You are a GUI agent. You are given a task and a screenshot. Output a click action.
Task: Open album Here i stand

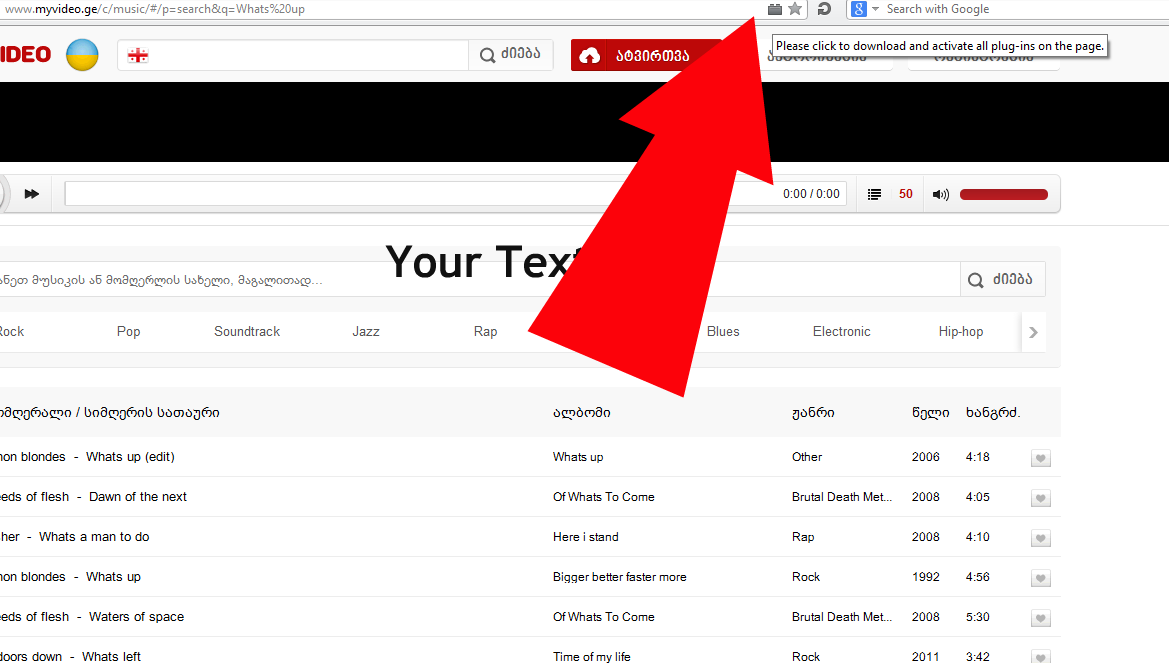585,537
